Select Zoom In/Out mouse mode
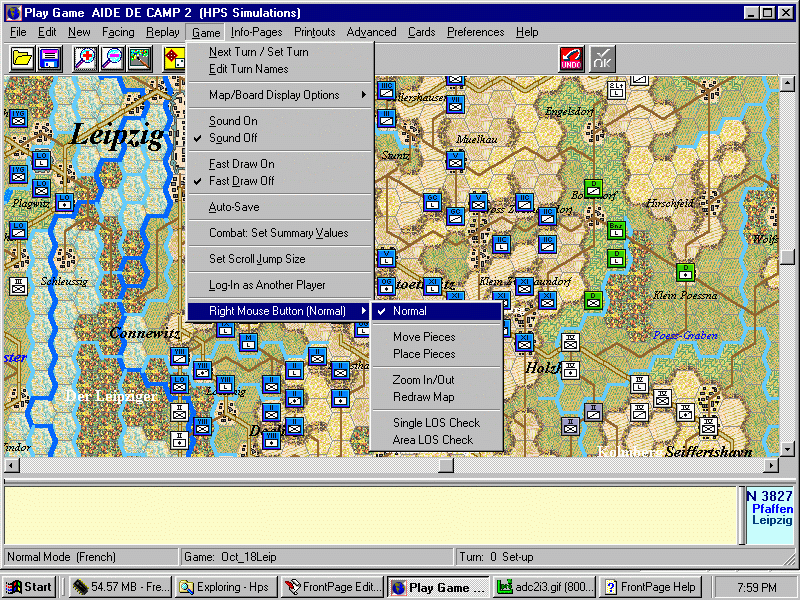Screen dimensions: 800x600 tap(437, 380)
